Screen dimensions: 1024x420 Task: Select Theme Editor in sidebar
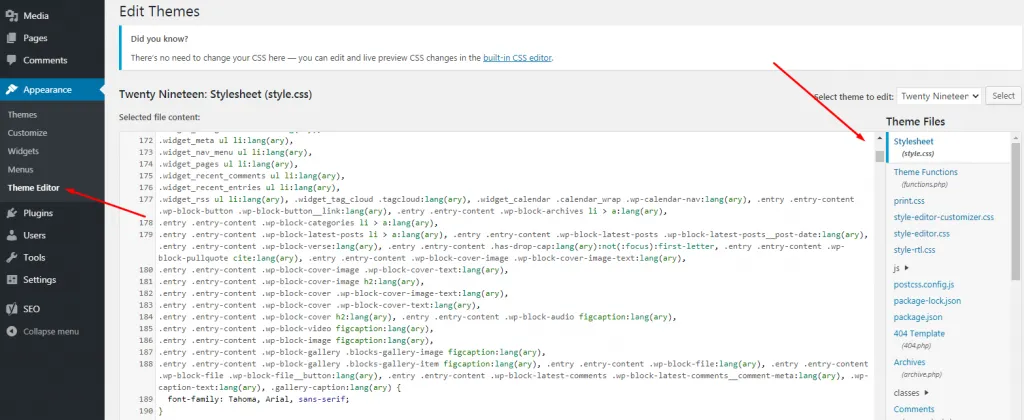click(x=33, y=187)
